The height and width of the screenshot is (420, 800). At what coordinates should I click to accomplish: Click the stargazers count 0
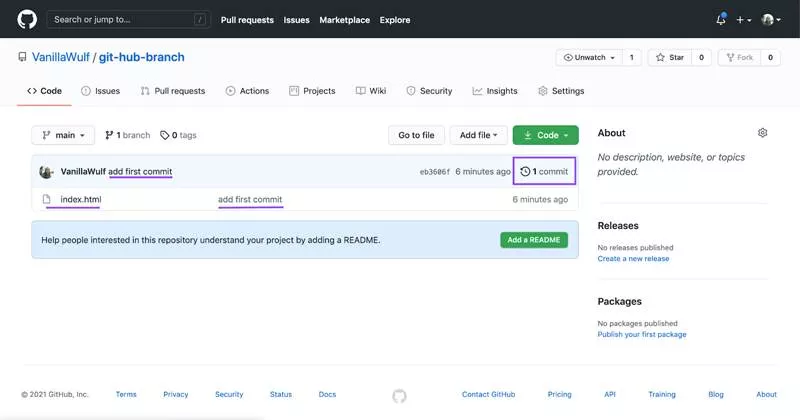(702, 58)
